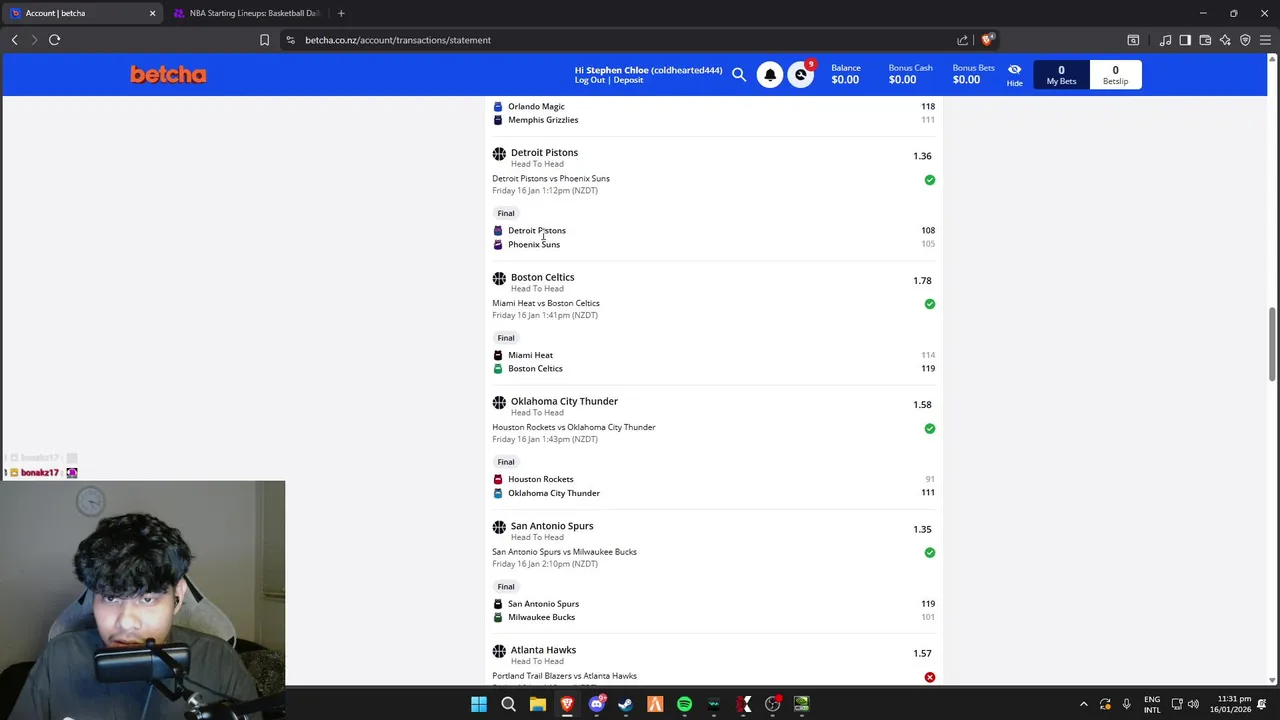
Task: Hide balances with the eye icon
Action: coord(1014,75)
